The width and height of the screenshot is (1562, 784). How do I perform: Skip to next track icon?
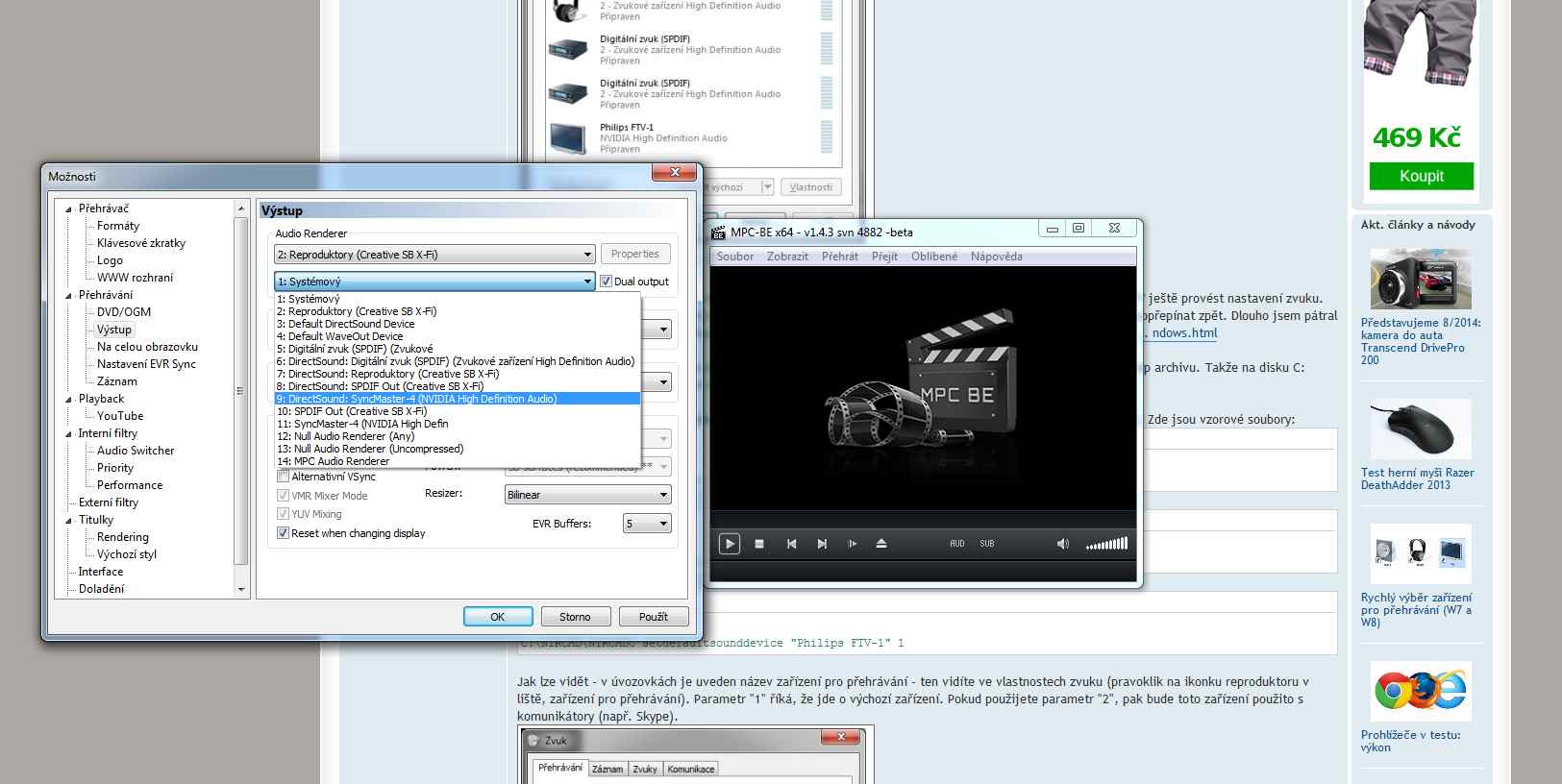click(822, 544)
